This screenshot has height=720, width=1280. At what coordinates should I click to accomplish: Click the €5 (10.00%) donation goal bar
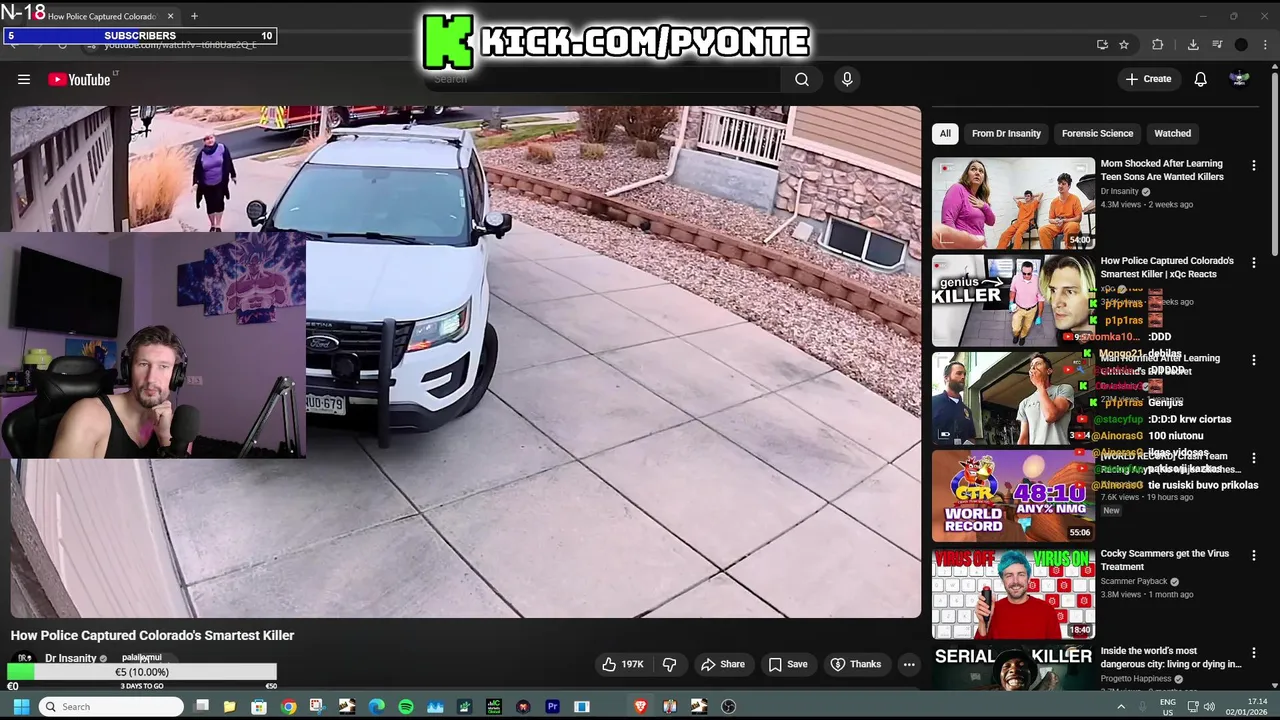[x=142, y=672]
